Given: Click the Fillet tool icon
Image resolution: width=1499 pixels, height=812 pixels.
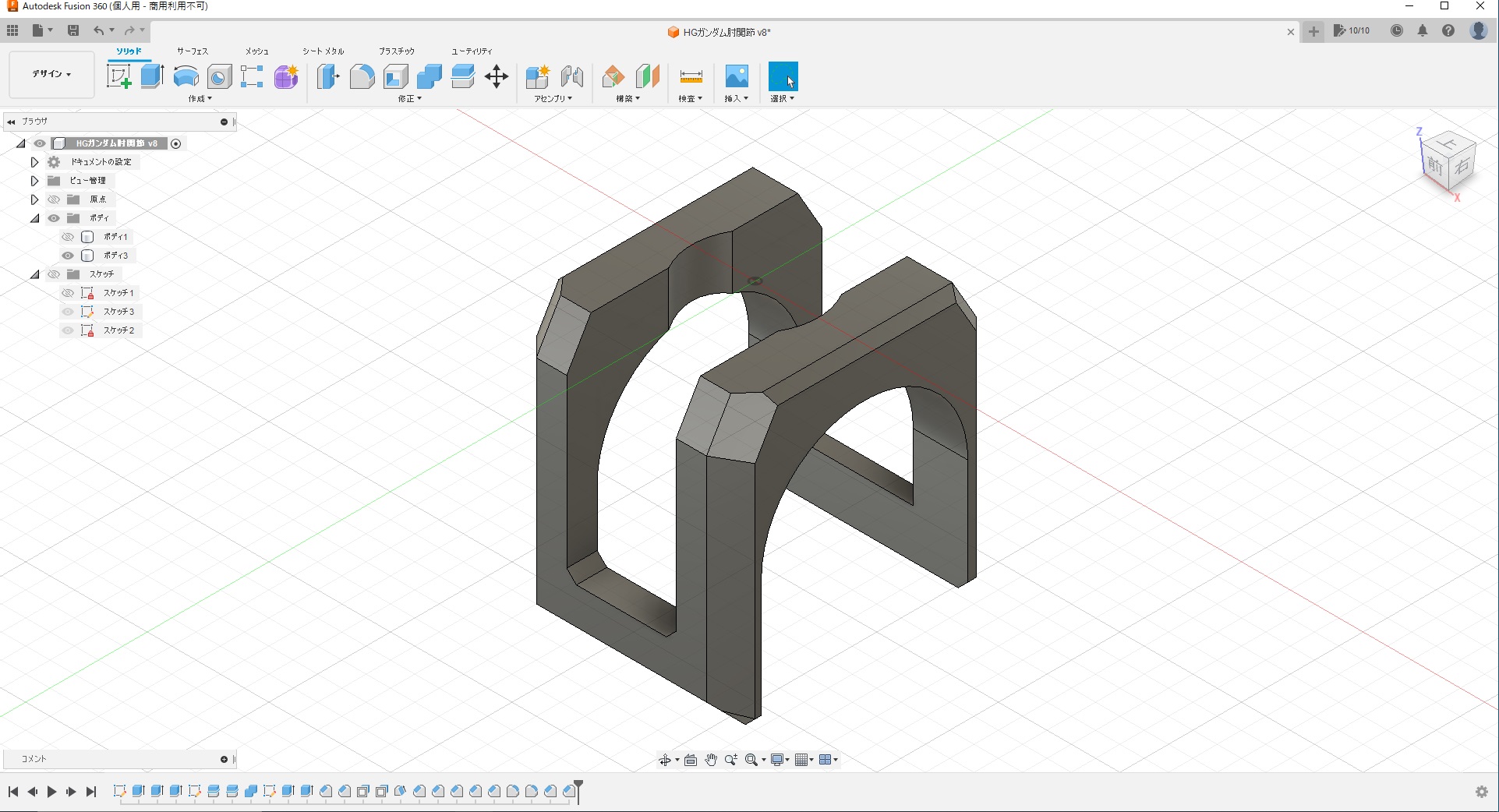Looking at the screenshot, I should click(x=362, y=76).
